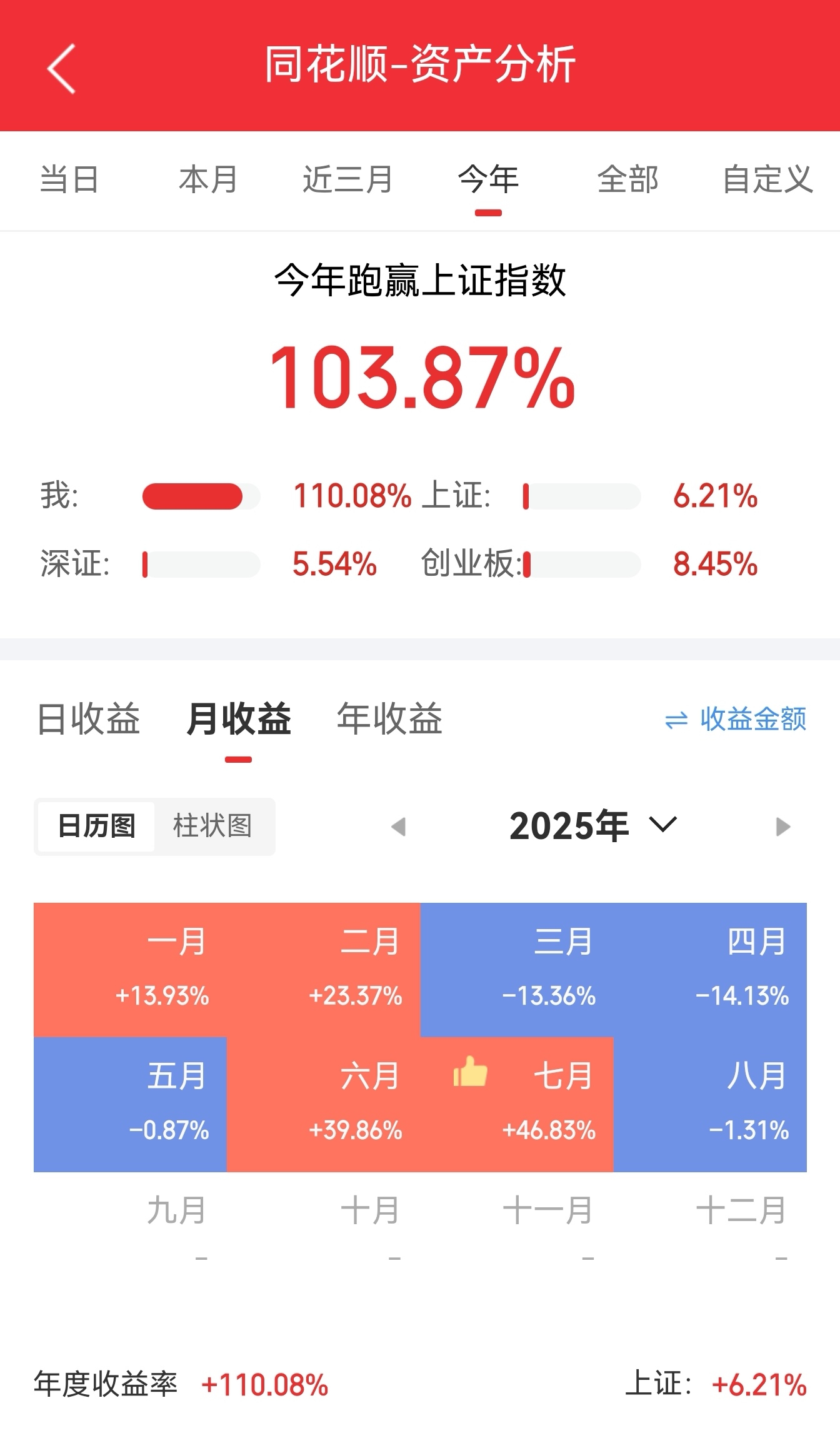Tap the back arrow in header

(x=61, y=68)
